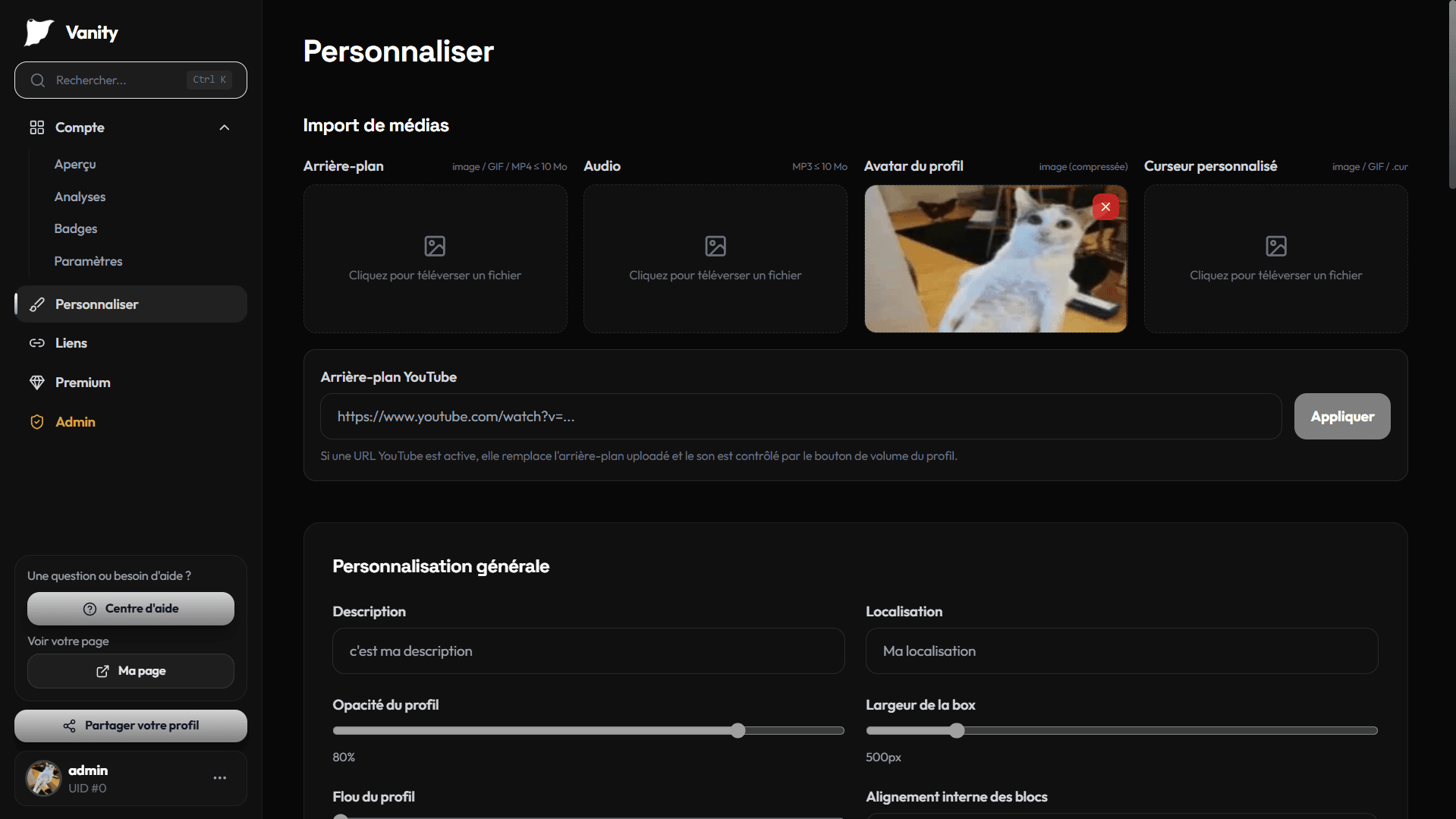Edit the Description text field

point(589,651)
